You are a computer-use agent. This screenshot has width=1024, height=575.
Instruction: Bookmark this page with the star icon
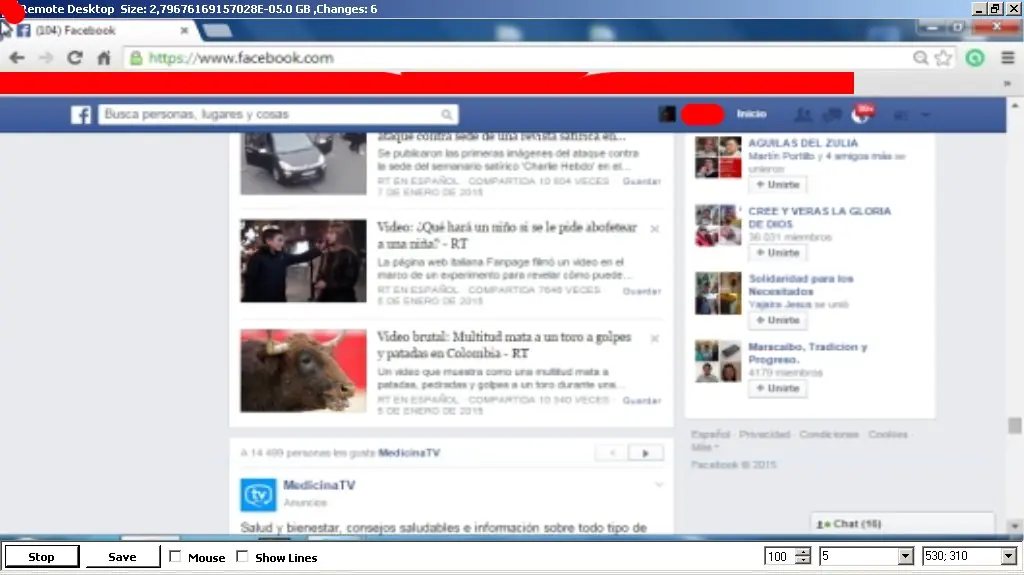pyautogui.click(x=943, y=58)
